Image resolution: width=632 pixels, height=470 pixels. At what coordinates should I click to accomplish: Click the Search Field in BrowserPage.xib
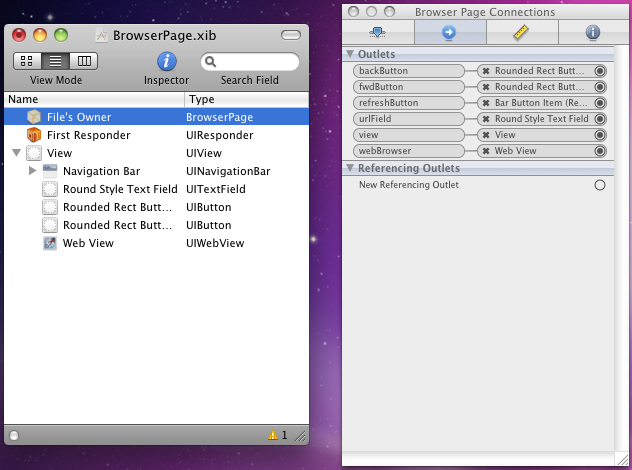[249, 62]
